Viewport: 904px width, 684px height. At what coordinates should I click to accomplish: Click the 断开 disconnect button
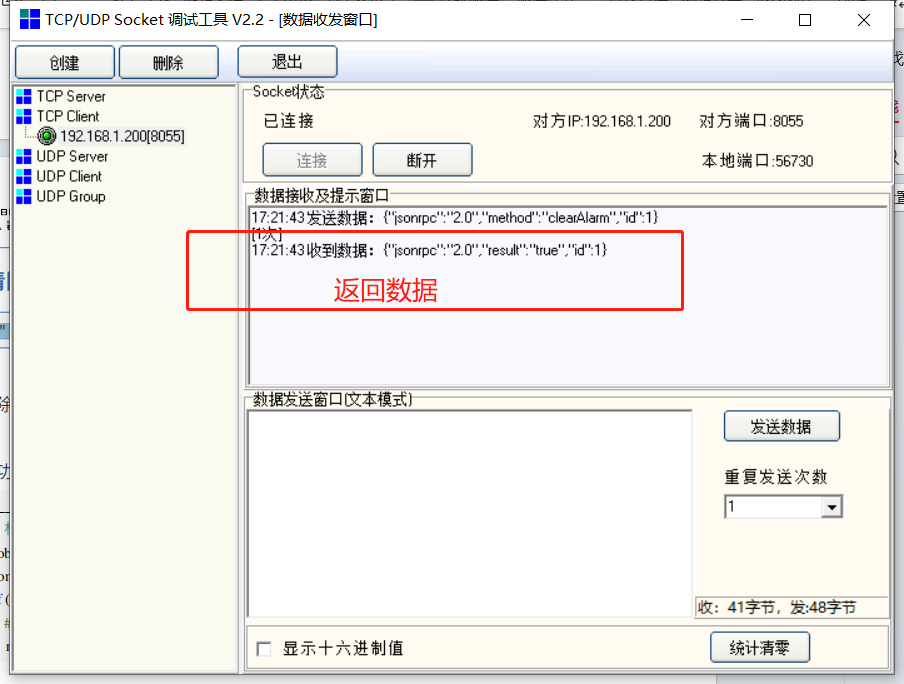point(422,160)
